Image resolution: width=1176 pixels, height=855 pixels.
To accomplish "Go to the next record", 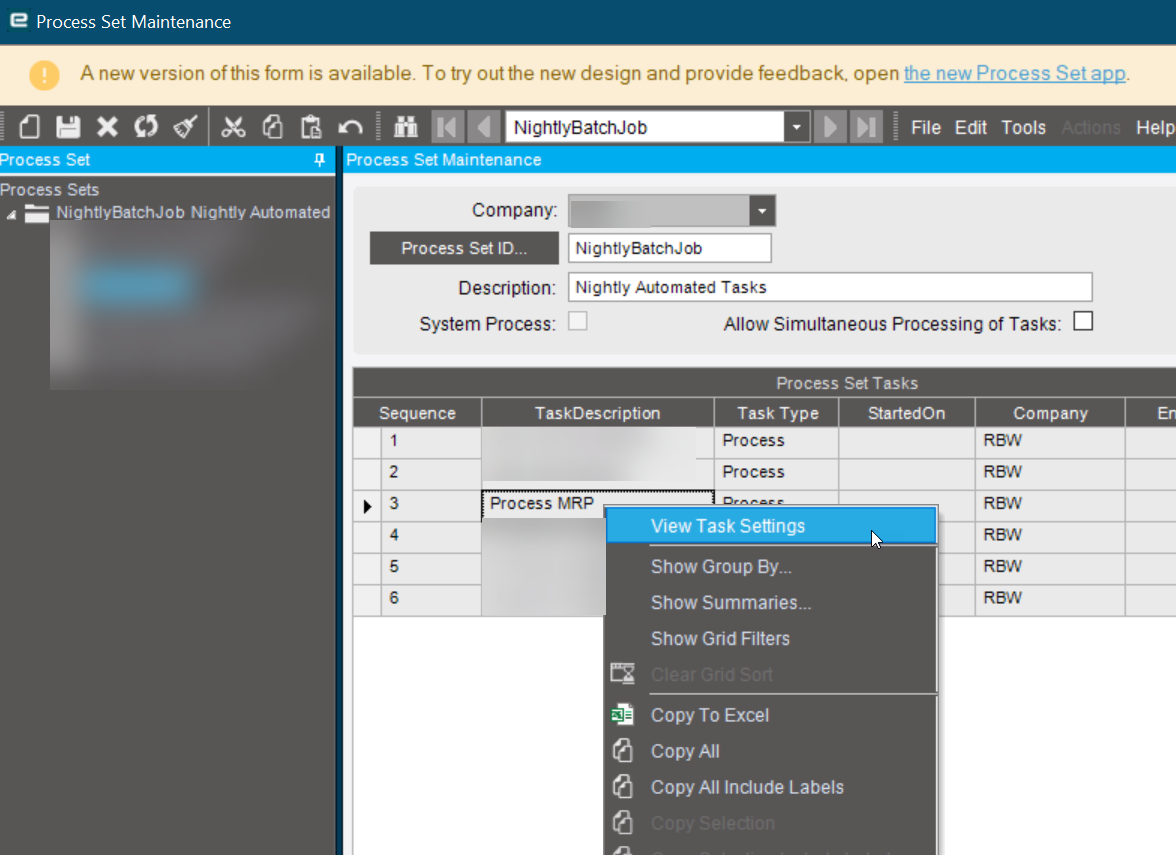I will click(x=830, y=127).
